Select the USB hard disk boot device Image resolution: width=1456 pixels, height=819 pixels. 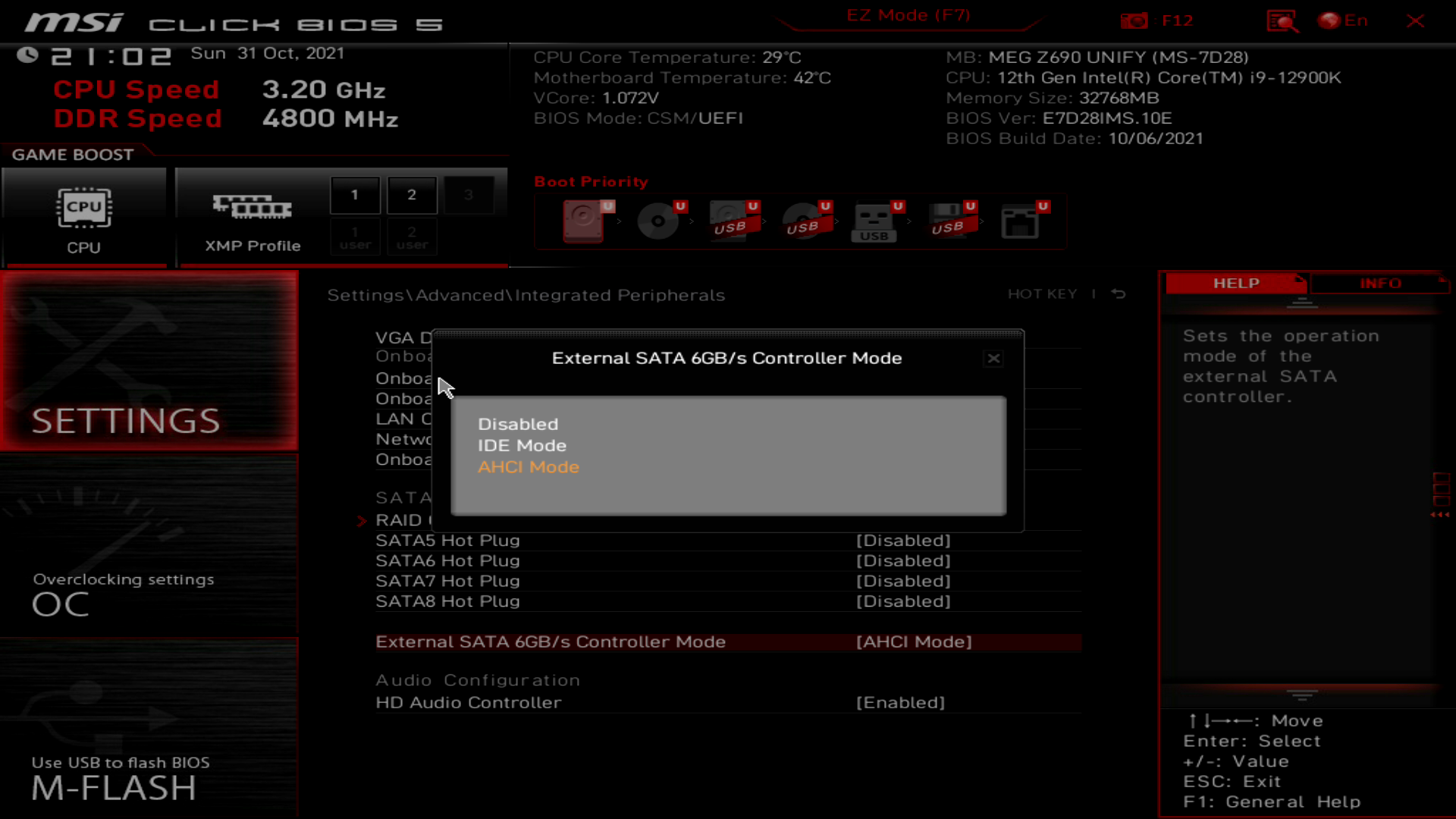[730, 221]
